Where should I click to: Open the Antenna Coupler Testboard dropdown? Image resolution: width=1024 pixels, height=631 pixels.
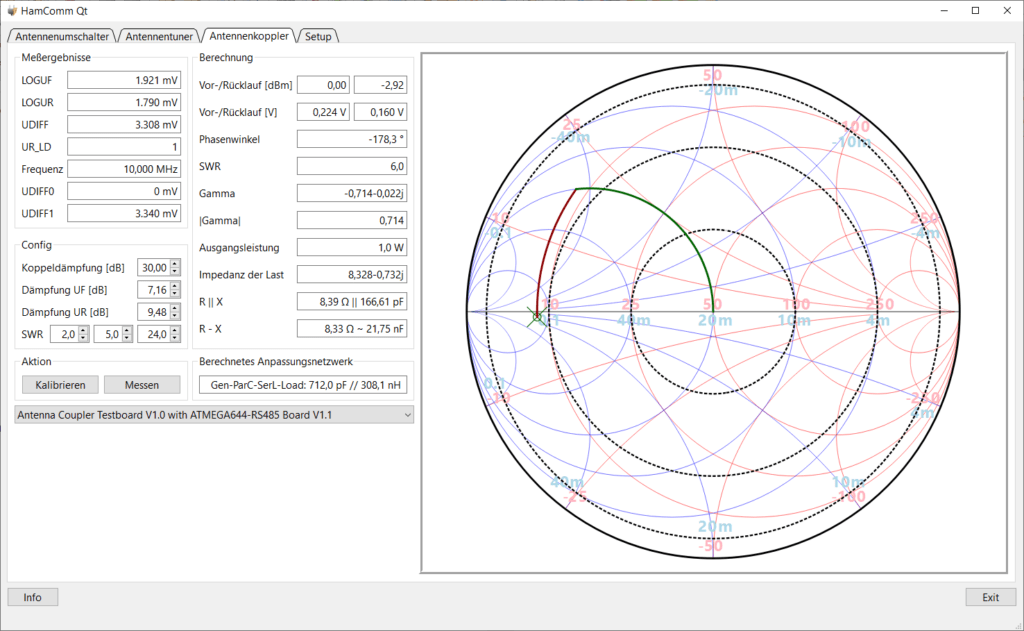214,415
